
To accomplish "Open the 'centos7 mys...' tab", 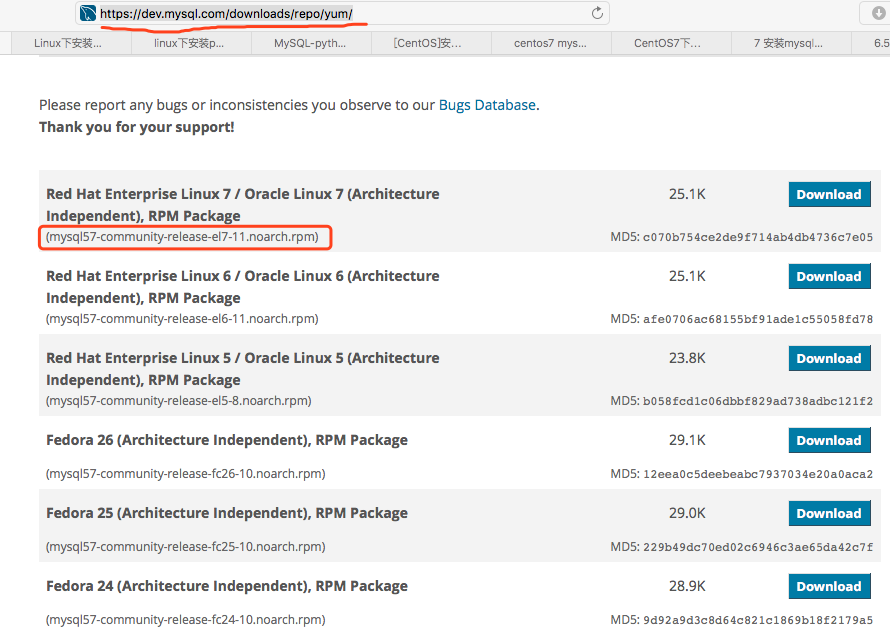I will (x=550, y=43).
